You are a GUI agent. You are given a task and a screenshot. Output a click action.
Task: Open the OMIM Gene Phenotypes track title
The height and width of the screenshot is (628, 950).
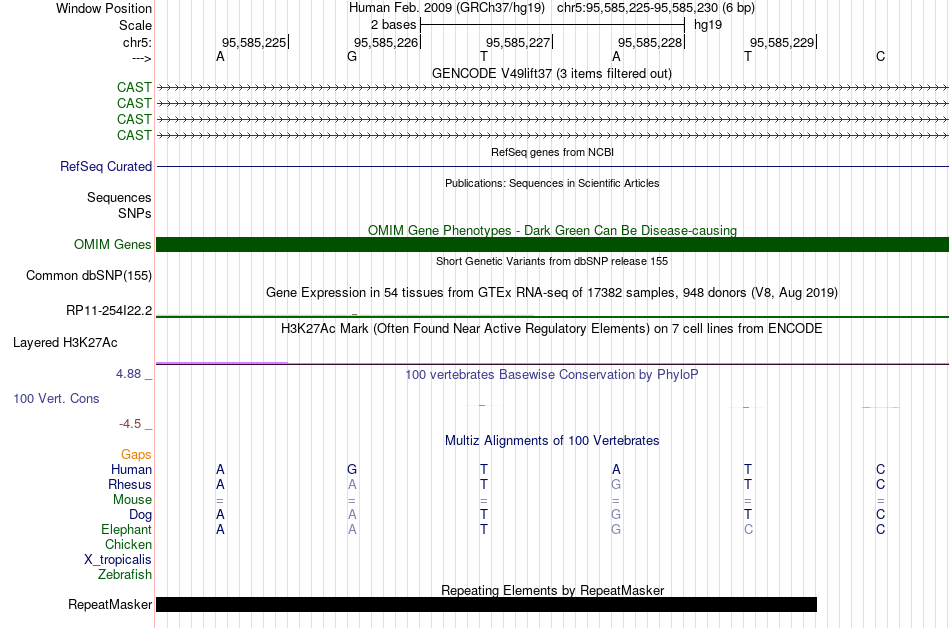point(552,230)
